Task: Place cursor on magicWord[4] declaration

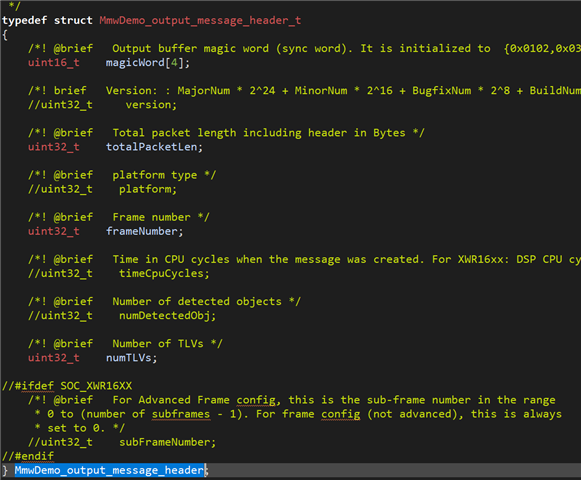Action: click(x=148, y=63)
